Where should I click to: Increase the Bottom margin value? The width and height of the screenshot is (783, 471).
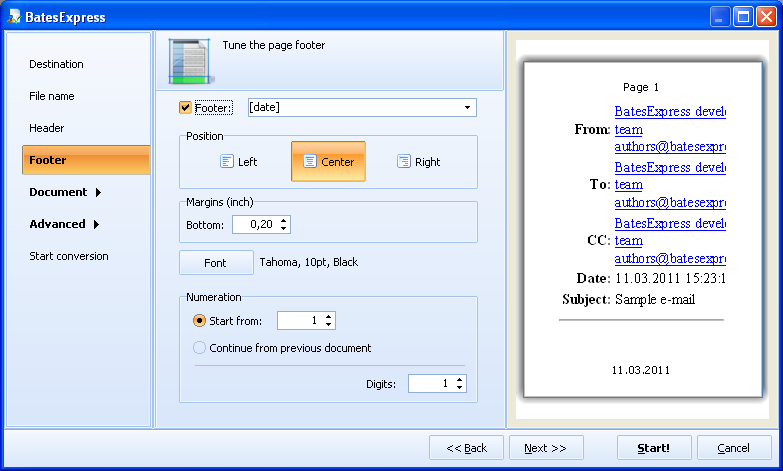tap(284, 220)
